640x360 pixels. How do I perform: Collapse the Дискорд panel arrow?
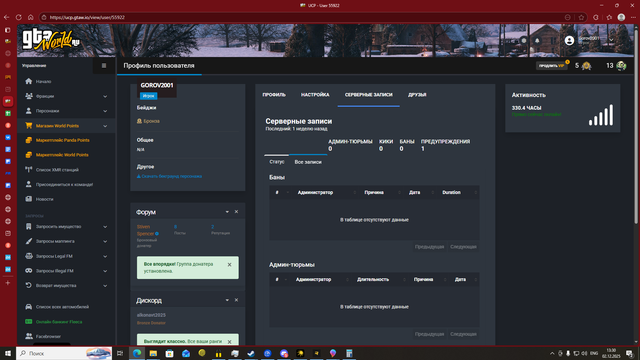[227, 300]
